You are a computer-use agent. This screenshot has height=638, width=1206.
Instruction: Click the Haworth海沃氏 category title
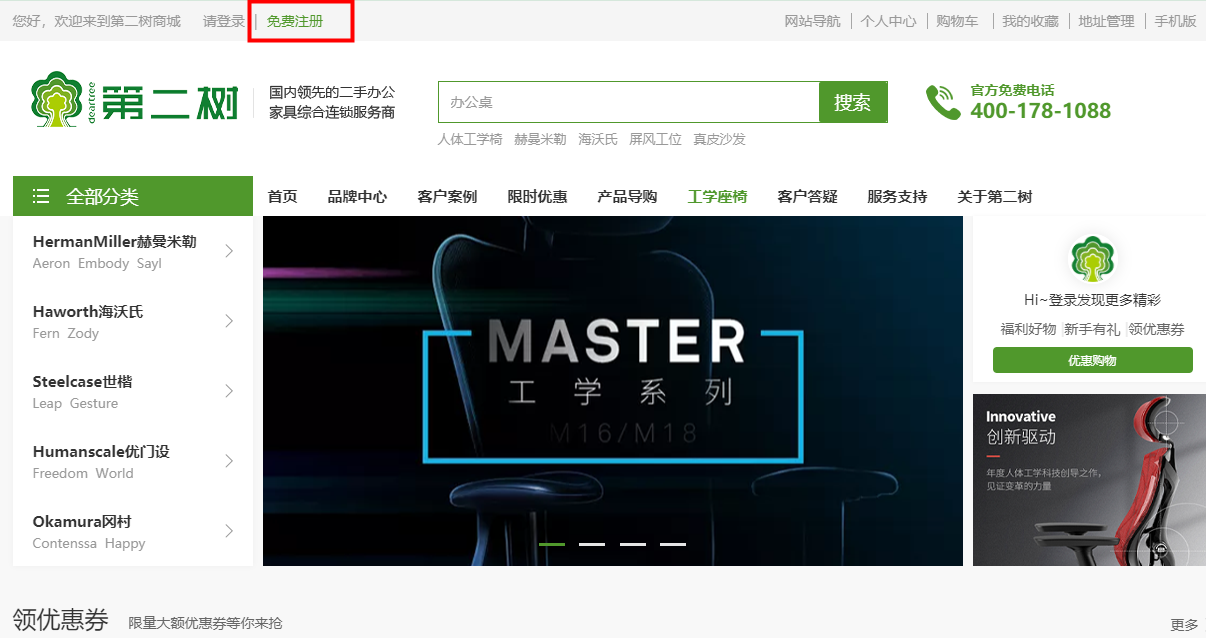coord(88,312)
